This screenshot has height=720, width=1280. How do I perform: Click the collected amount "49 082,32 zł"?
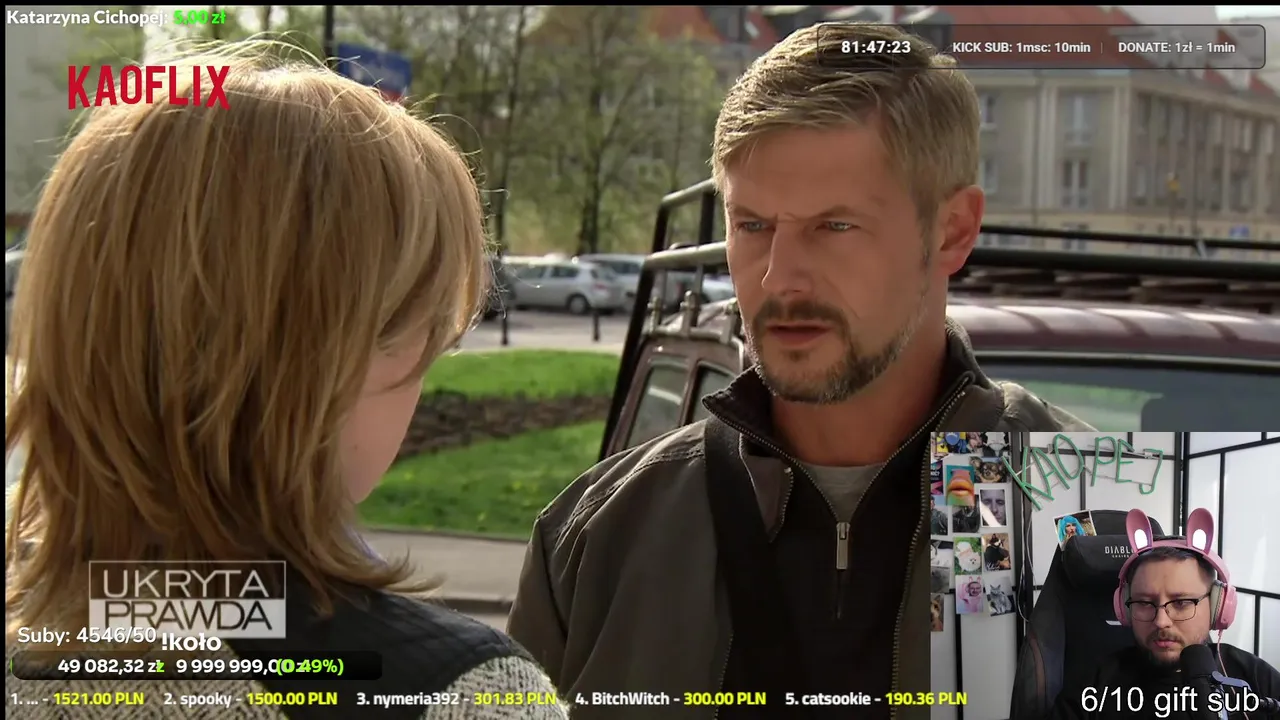110,666
